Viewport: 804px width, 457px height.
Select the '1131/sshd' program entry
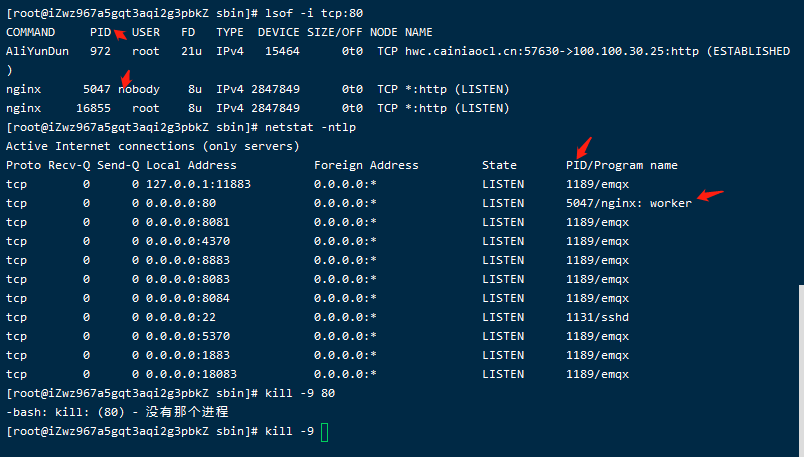[597, 317]
